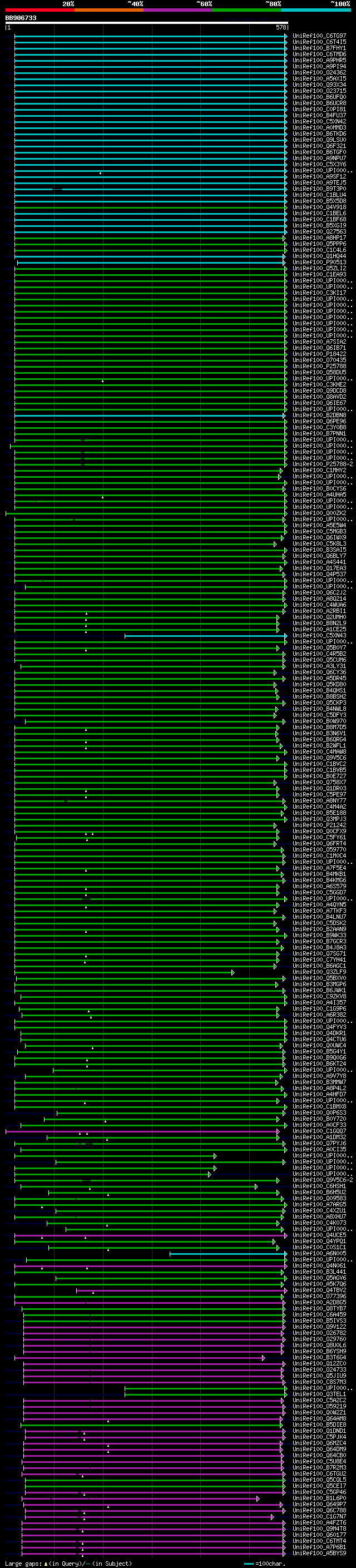Open hit UniRef100_A0MMD3
Viewport: 356px width, 1568px height.
(x=319, y=128)
